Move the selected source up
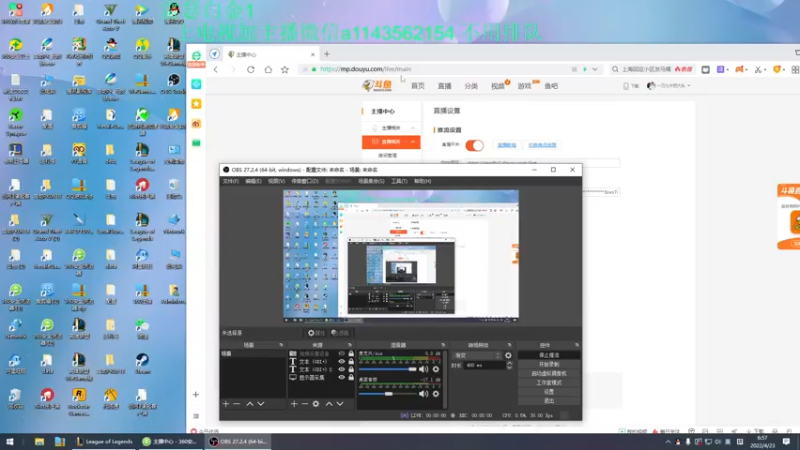 pos(329,404)
